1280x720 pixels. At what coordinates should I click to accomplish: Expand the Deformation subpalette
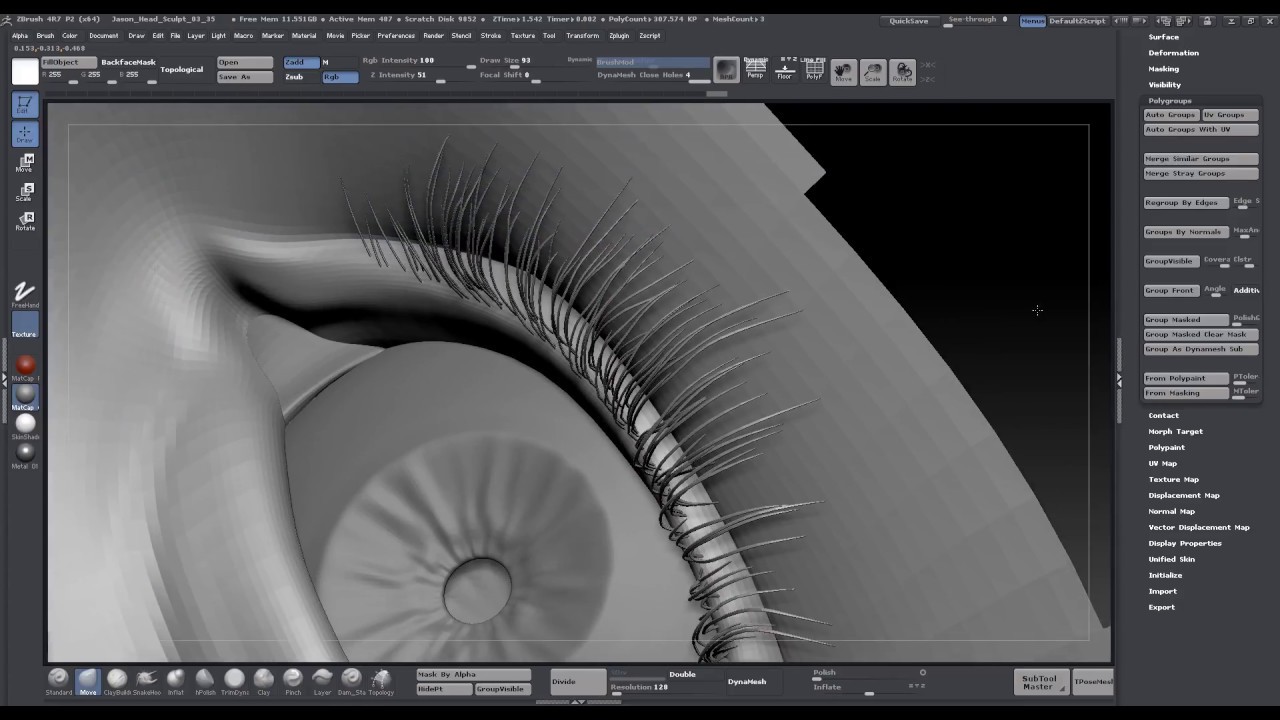[1173, 53]
